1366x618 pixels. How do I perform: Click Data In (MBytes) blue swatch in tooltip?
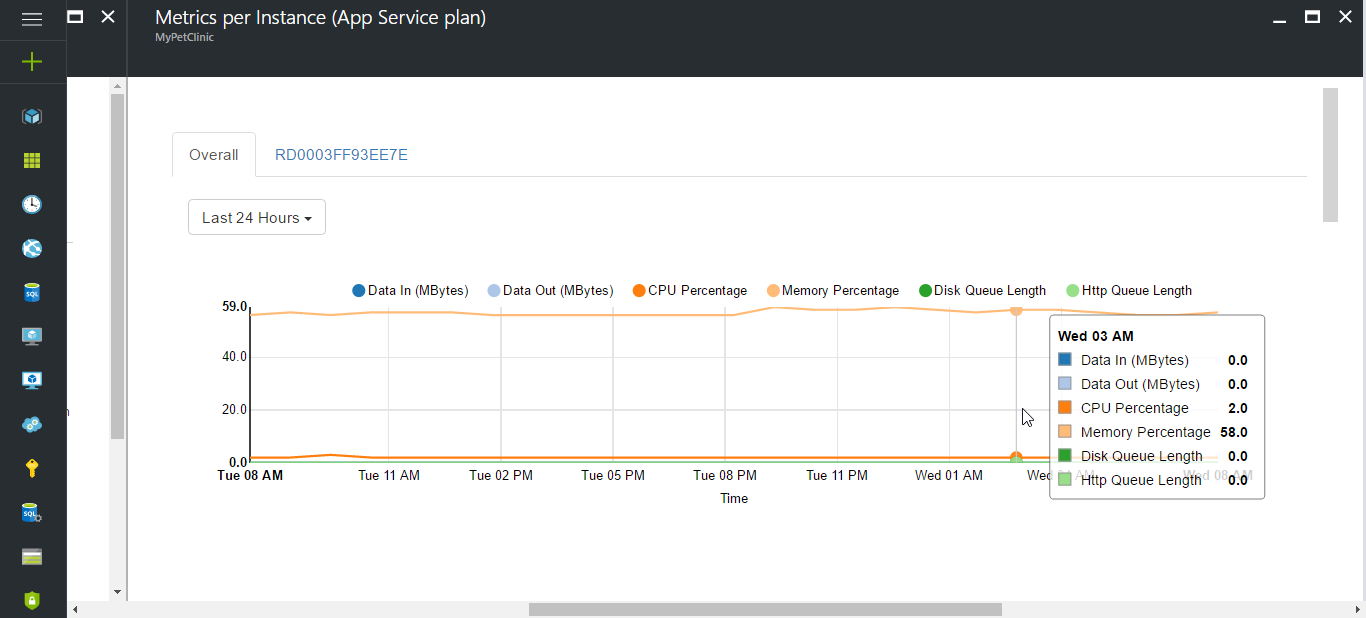tap(1065, 360)
